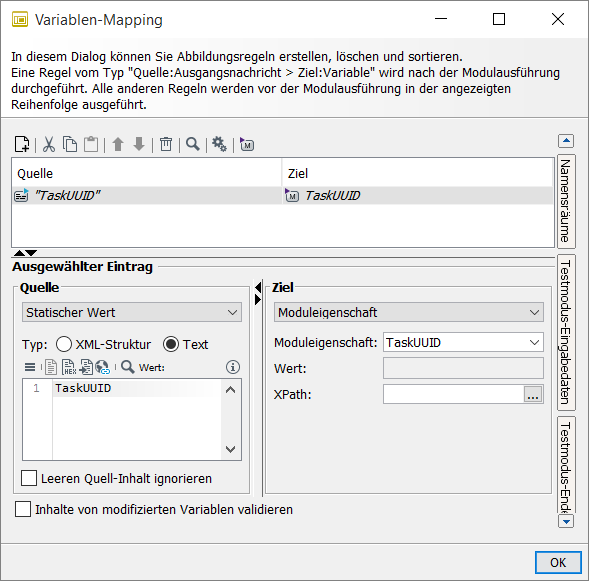Screen dimensions: 589x581
Task: Open settings via the gears icon
Action: (219, 144)
